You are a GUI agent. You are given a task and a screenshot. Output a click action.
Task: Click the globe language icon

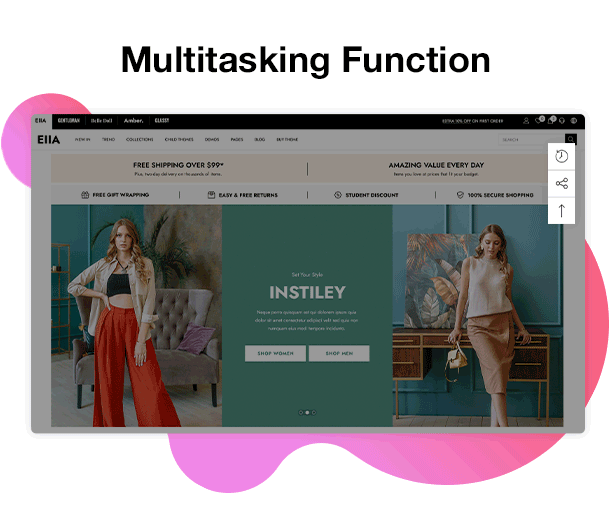coord(573,121)
